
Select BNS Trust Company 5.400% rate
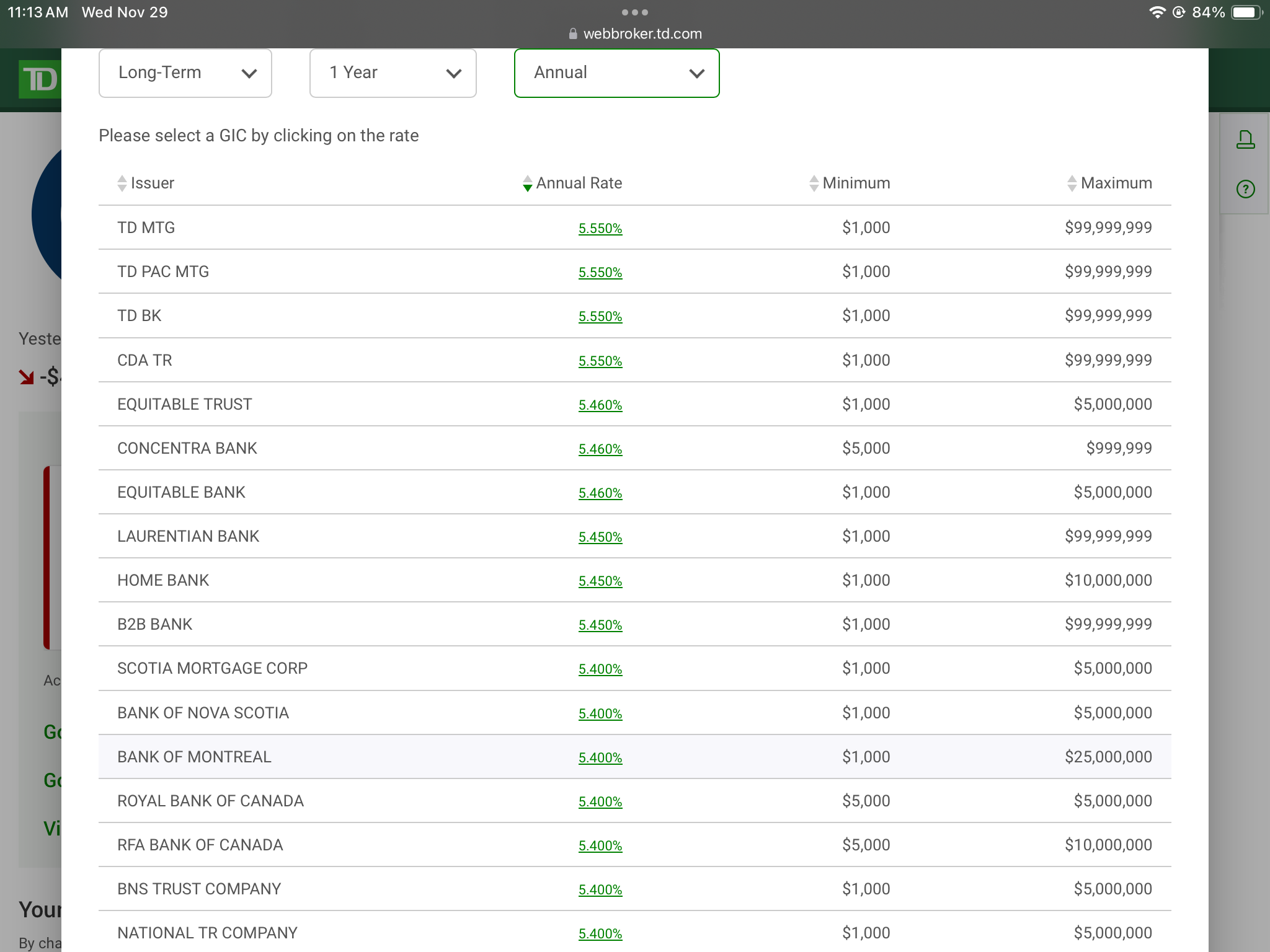click(600, 890)
